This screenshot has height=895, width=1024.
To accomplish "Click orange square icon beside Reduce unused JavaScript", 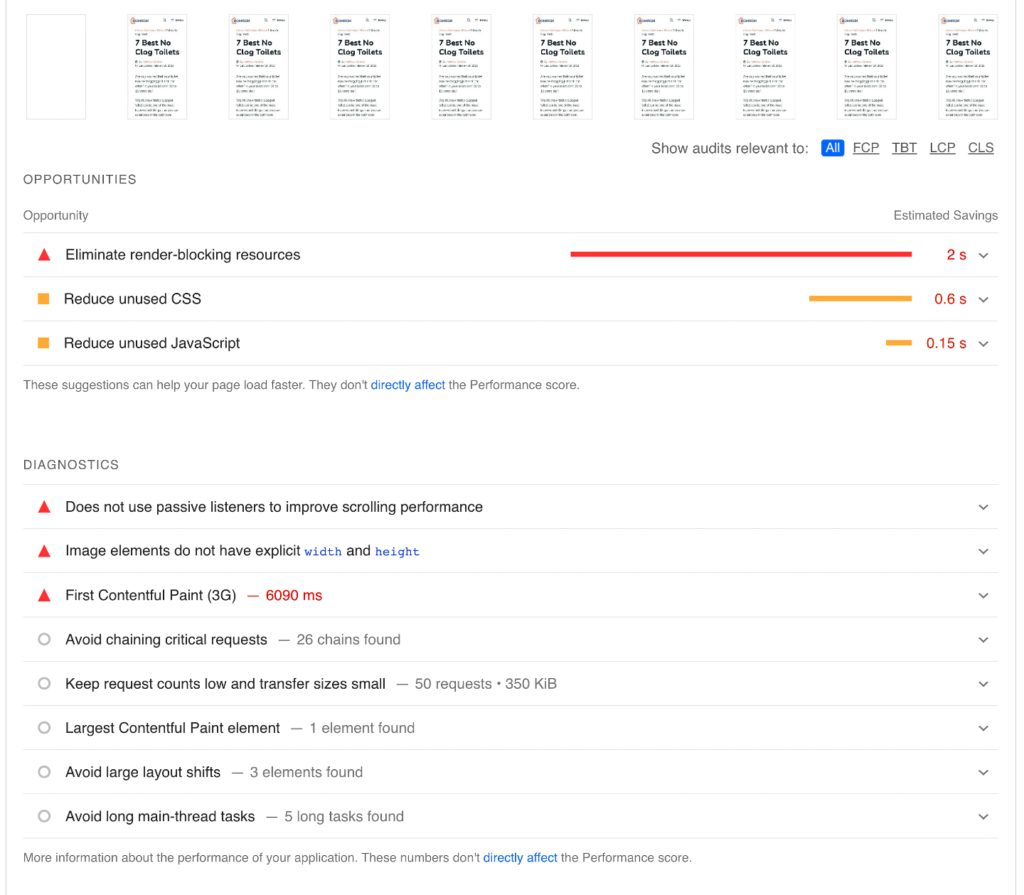I will click(x=44, y=343).
